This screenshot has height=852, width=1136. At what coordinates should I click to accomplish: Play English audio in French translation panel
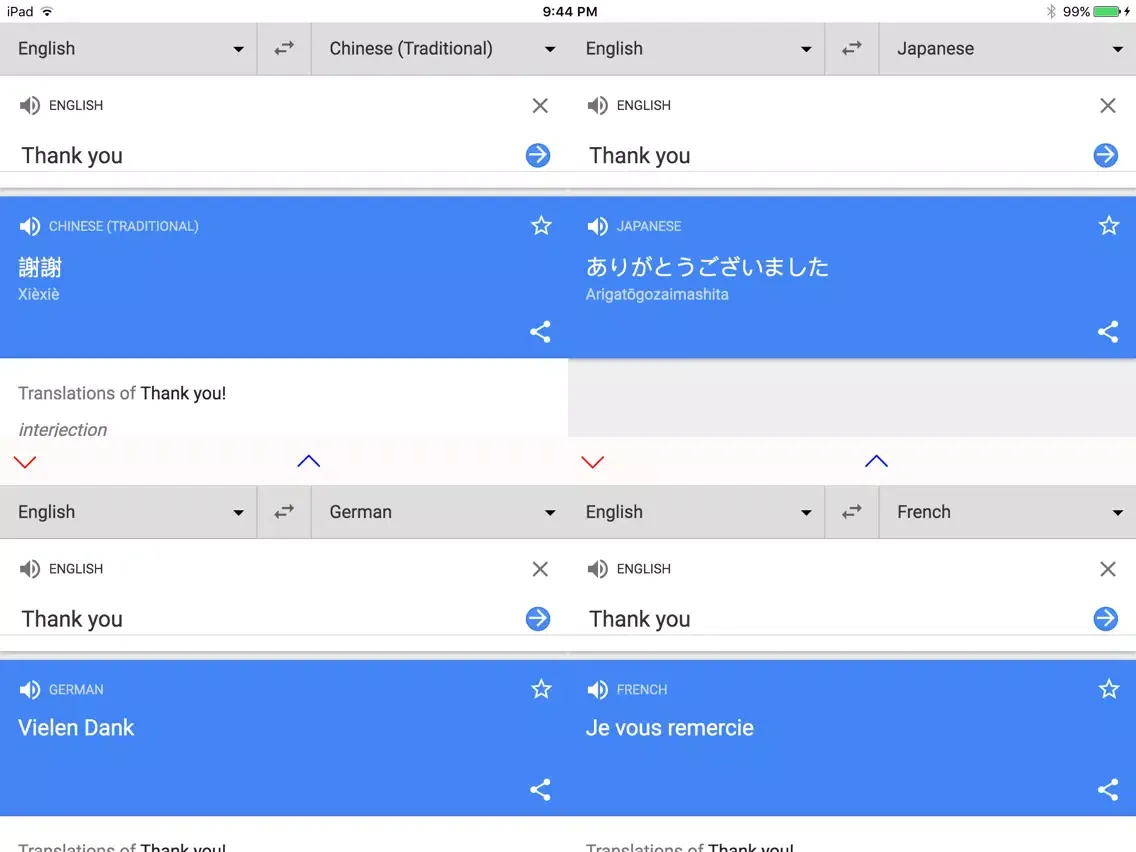coord(598,569)
